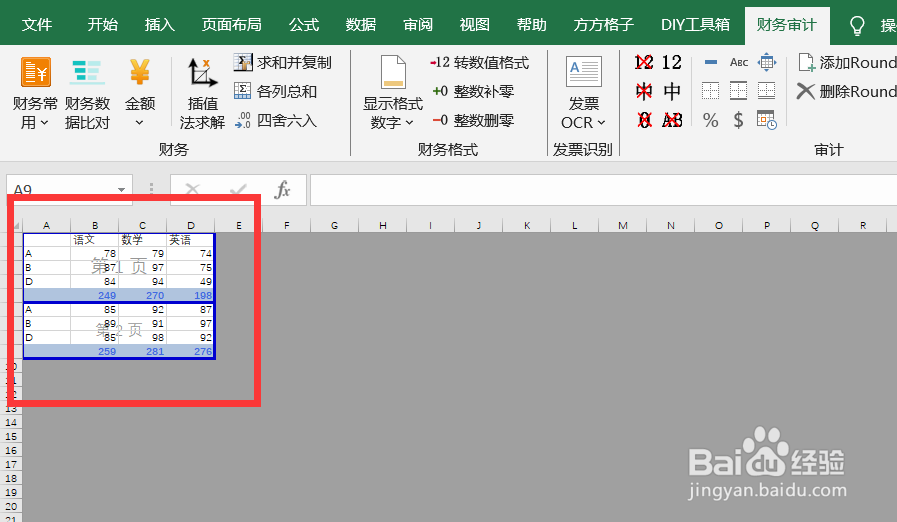Screen dimensions: 897x522
Task: Click crossed-out 0 delete zero icon
Action: pyautogui.click(x=644, y=120)
